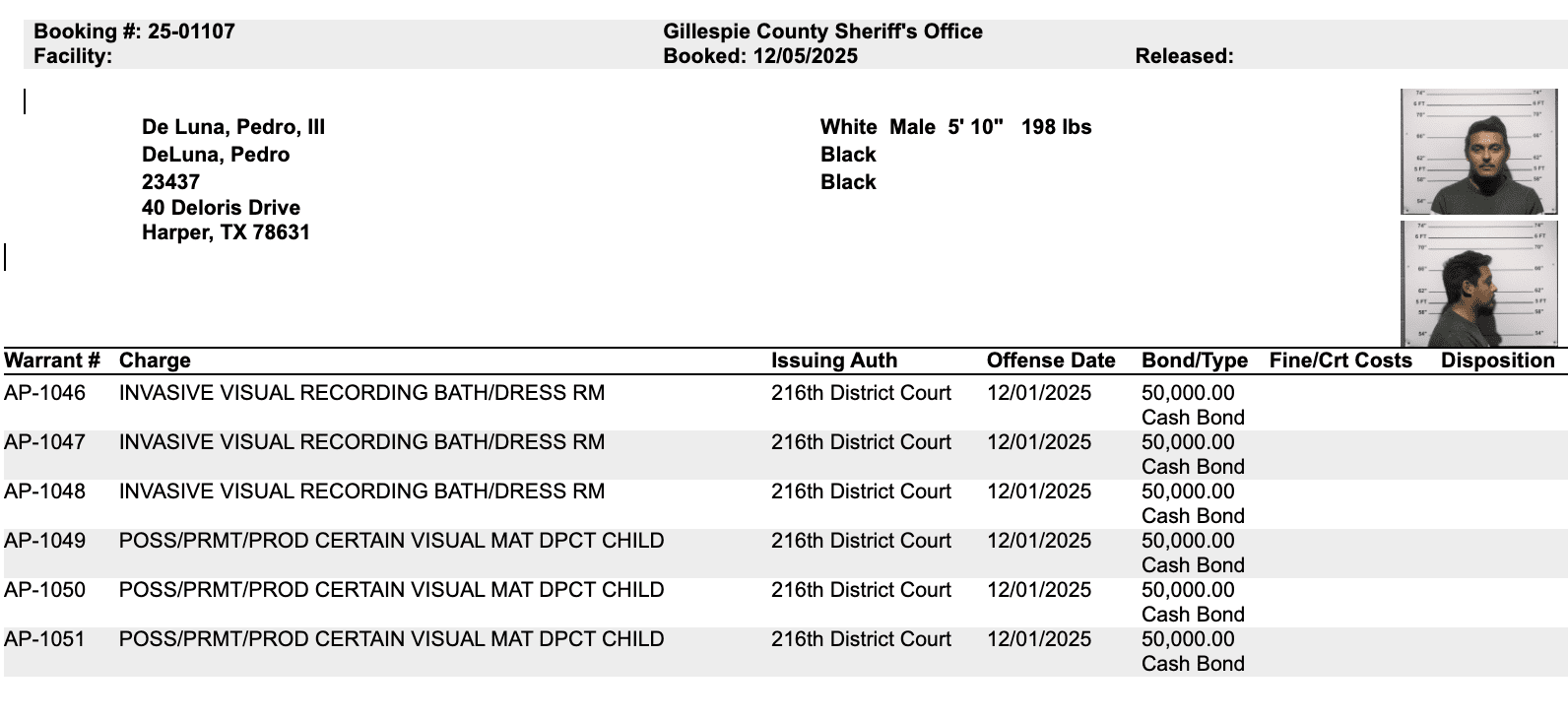Viewport: 1568px width, 721px height.
Task: Click the Charge column header
Action: click(x=155, y=360)
